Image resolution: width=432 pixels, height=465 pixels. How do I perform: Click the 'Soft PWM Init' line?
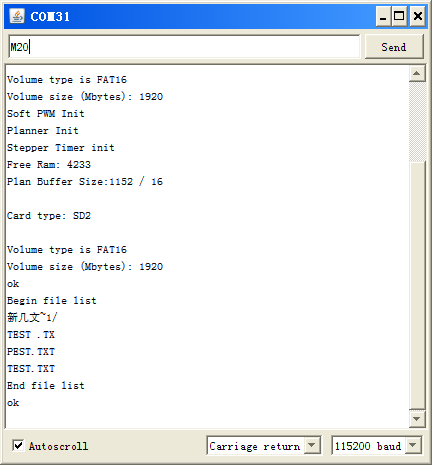coord(46,114)
